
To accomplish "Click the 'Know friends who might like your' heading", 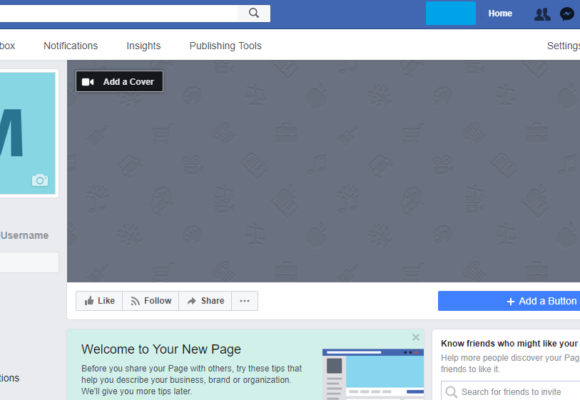I will coord(510,343).
